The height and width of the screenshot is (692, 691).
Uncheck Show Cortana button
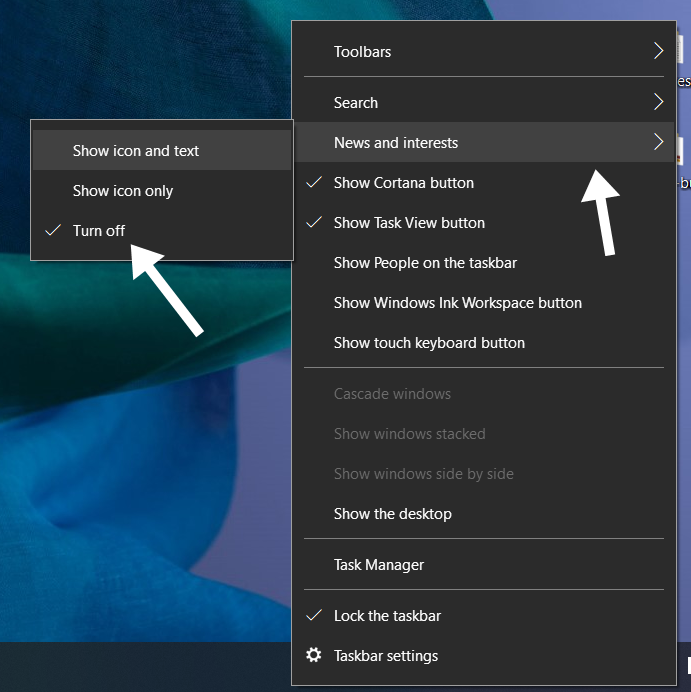pos(484,183)
